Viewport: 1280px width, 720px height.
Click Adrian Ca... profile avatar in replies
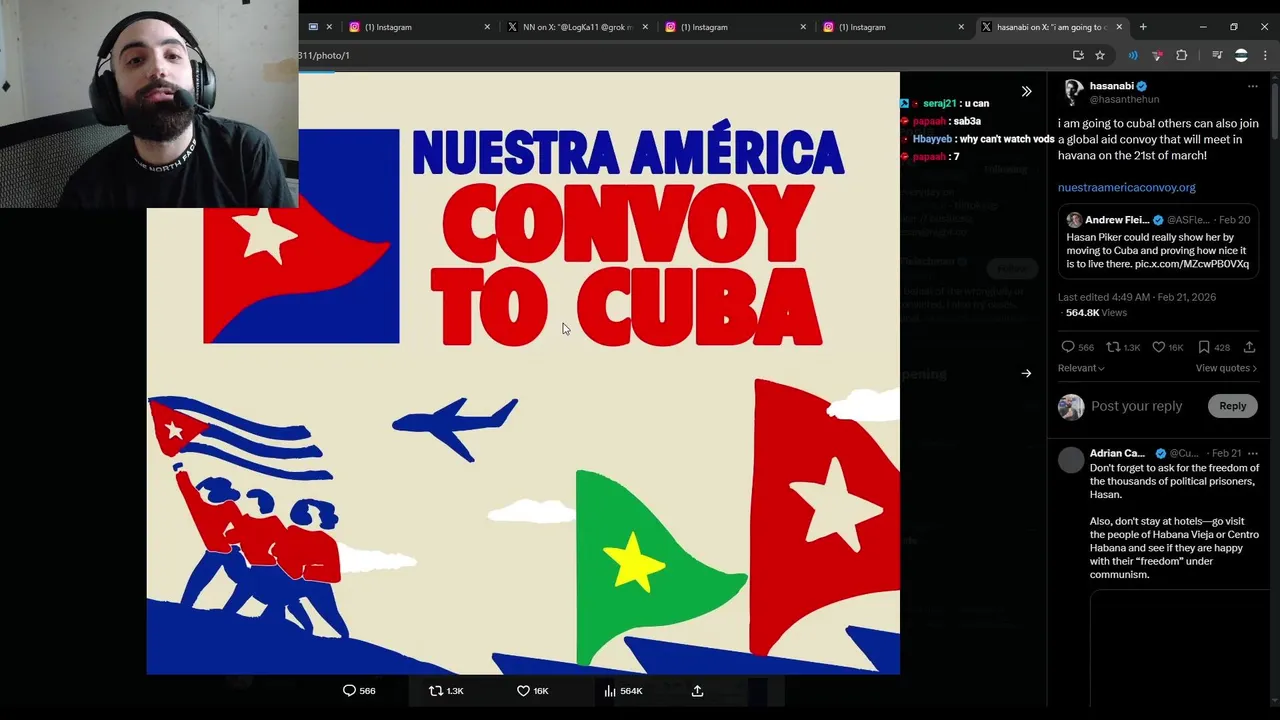1071,460
